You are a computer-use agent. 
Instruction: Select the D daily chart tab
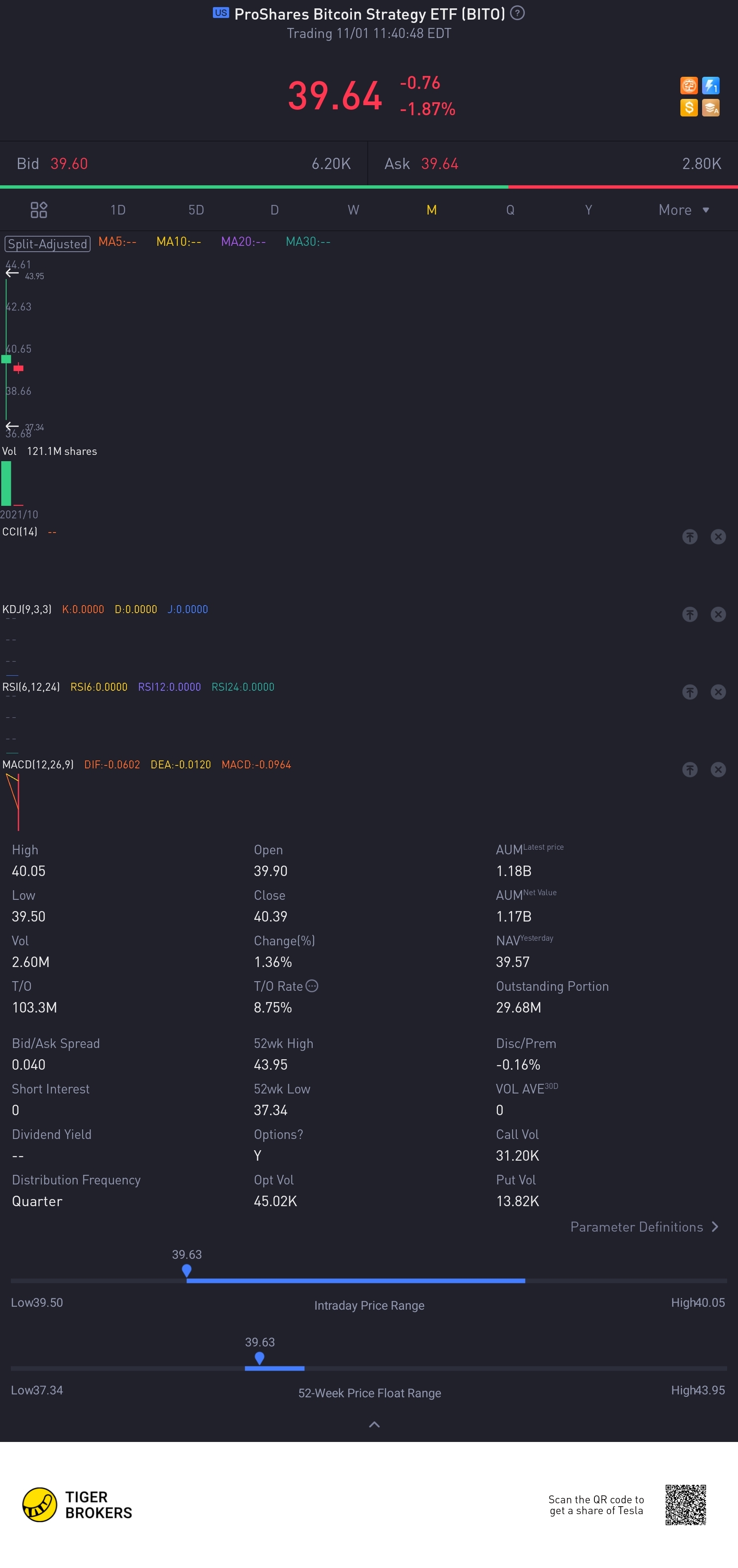tap(275, 210)
